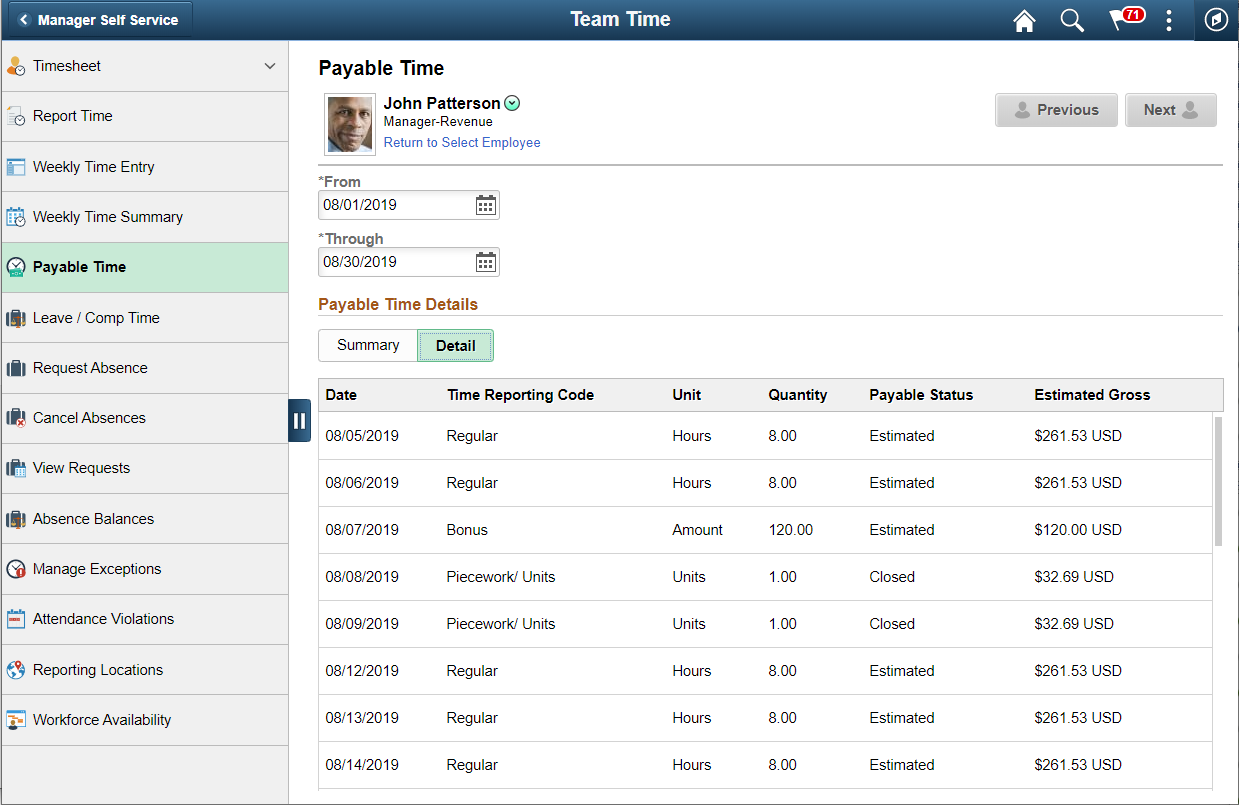Go to the Home page icon
Image resolution: width=1239 pixels, height=805 pixels.
1024,20
